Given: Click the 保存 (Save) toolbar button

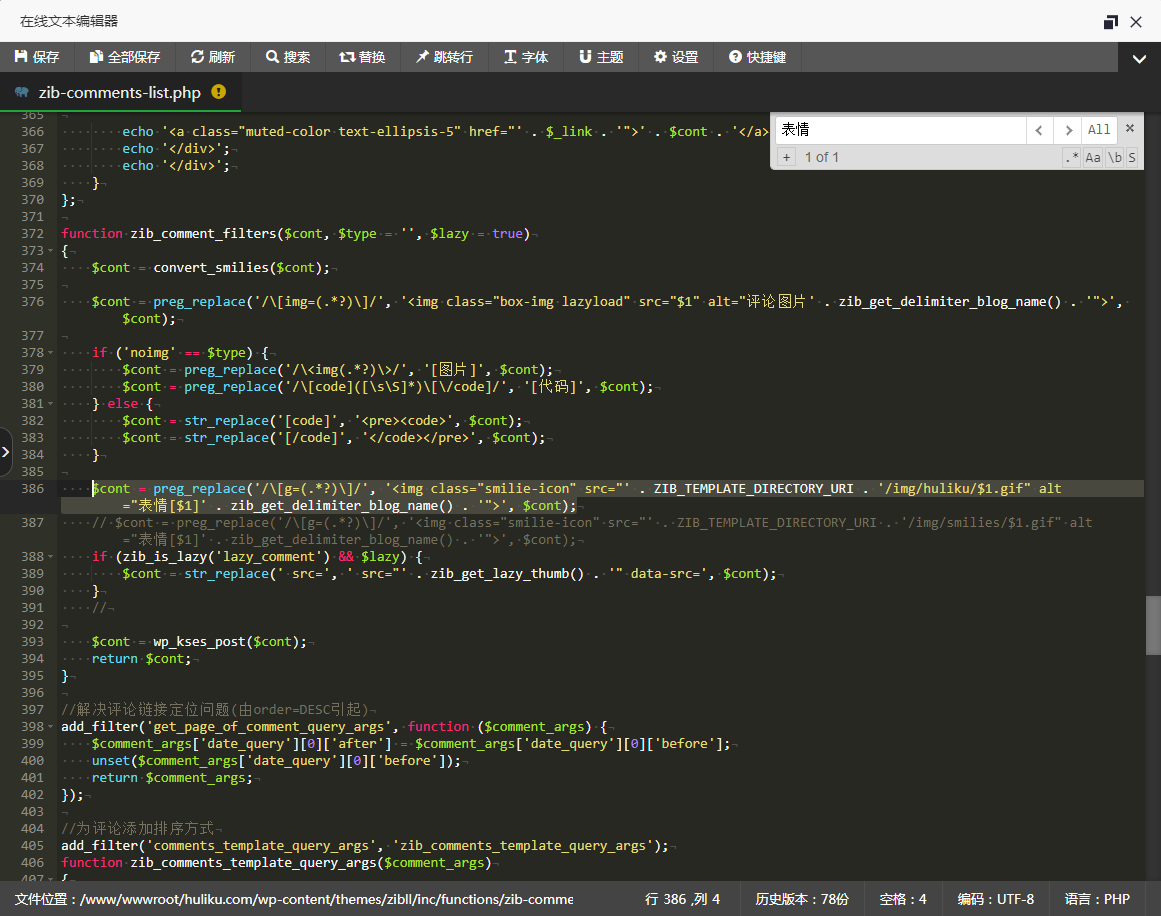Looking at the screenshot, I should point(37,57).
